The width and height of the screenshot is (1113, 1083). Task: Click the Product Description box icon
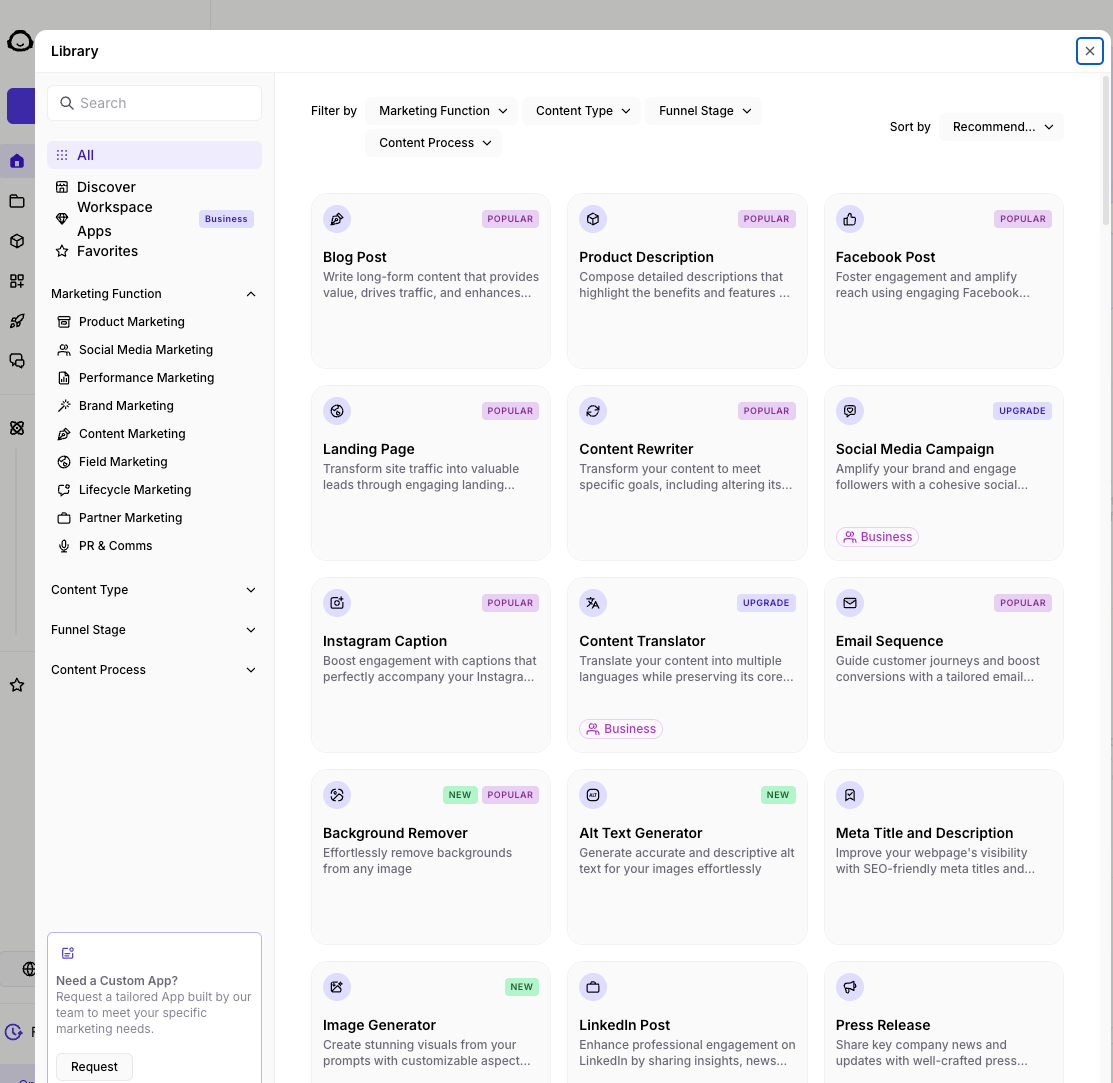[x=593, y=219]
